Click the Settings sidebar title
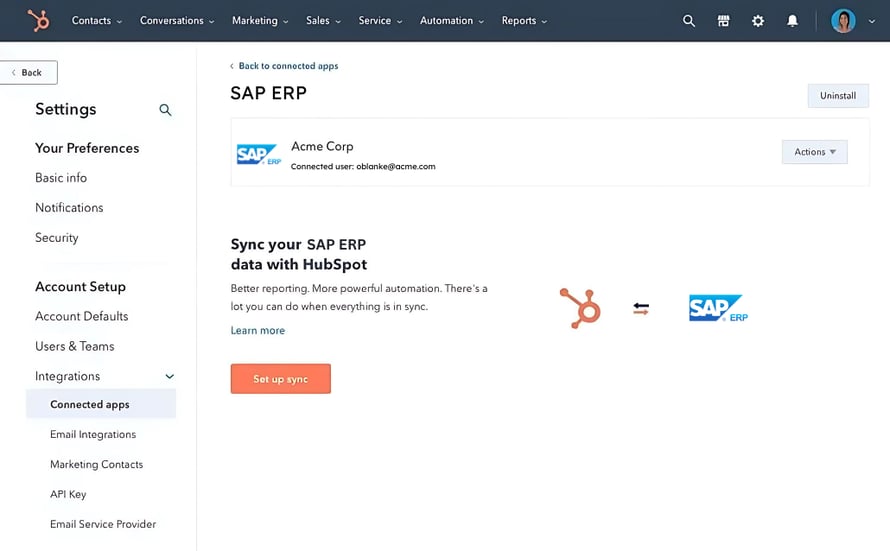This screenshot has height=551, width=890. point(66,109)
